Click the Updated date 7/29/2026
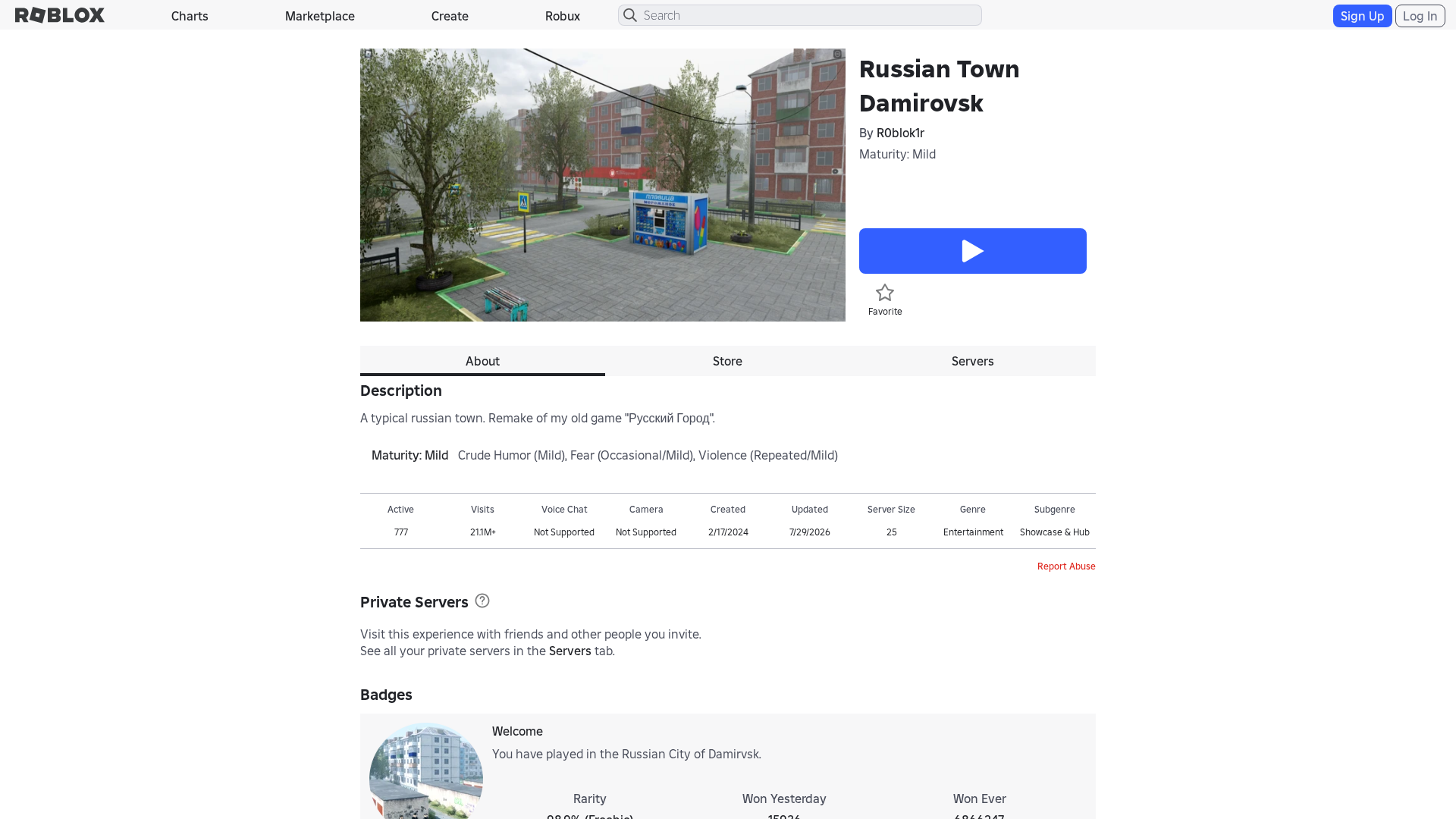 [x=810, y=532]
